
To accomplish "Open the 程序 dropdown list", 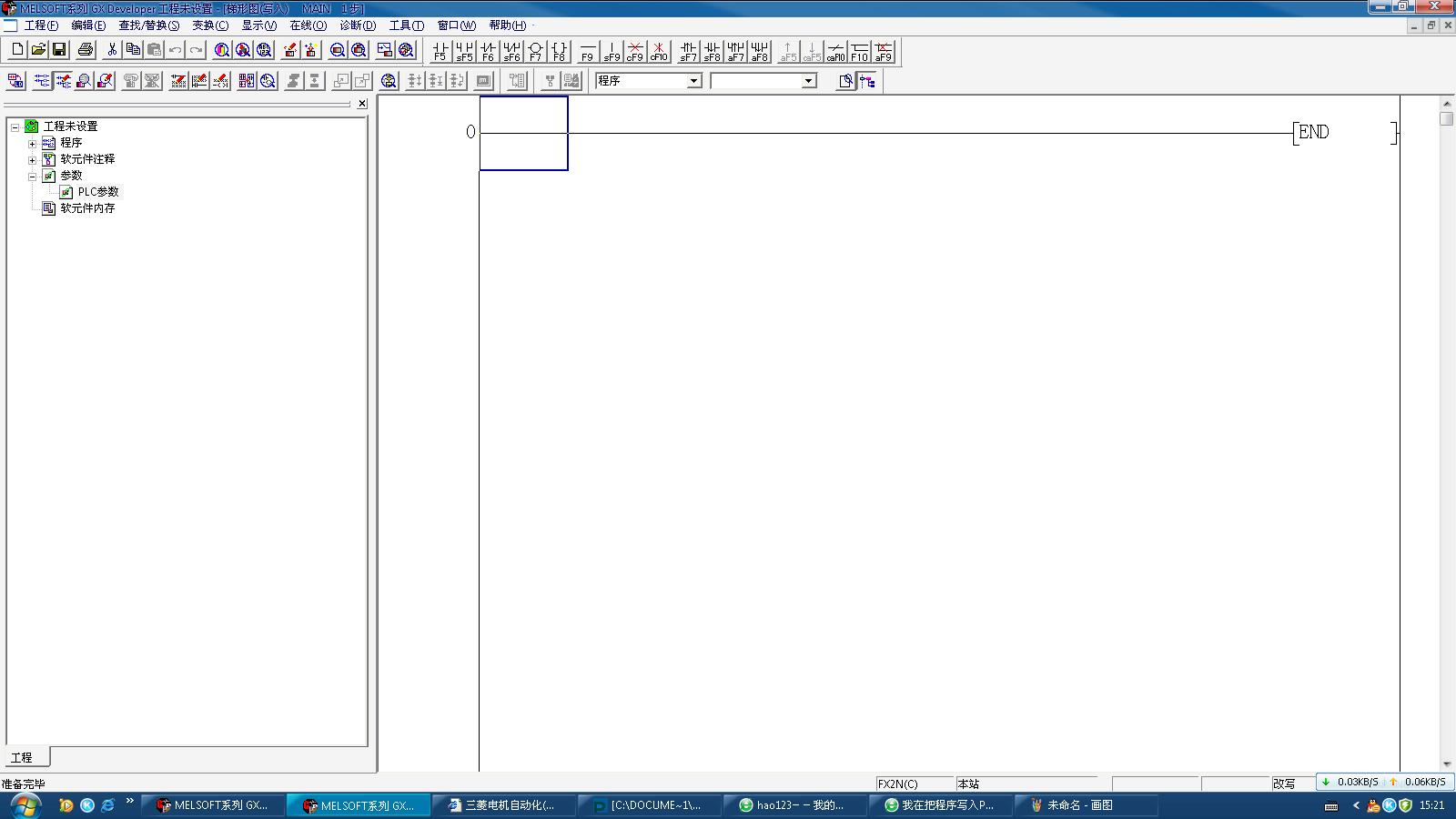I will pos(693,81).
